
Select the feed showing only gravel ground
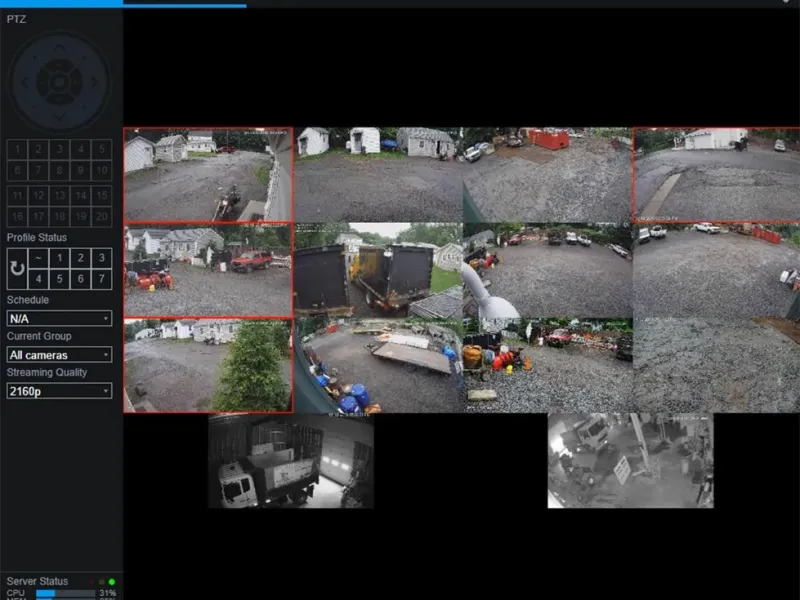point(716,365)
